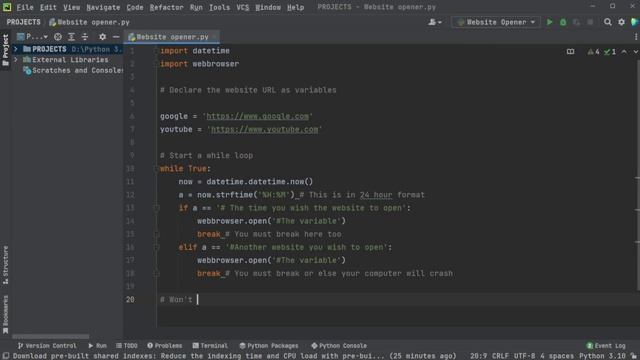Open the Edit menu

coord(48,7)
